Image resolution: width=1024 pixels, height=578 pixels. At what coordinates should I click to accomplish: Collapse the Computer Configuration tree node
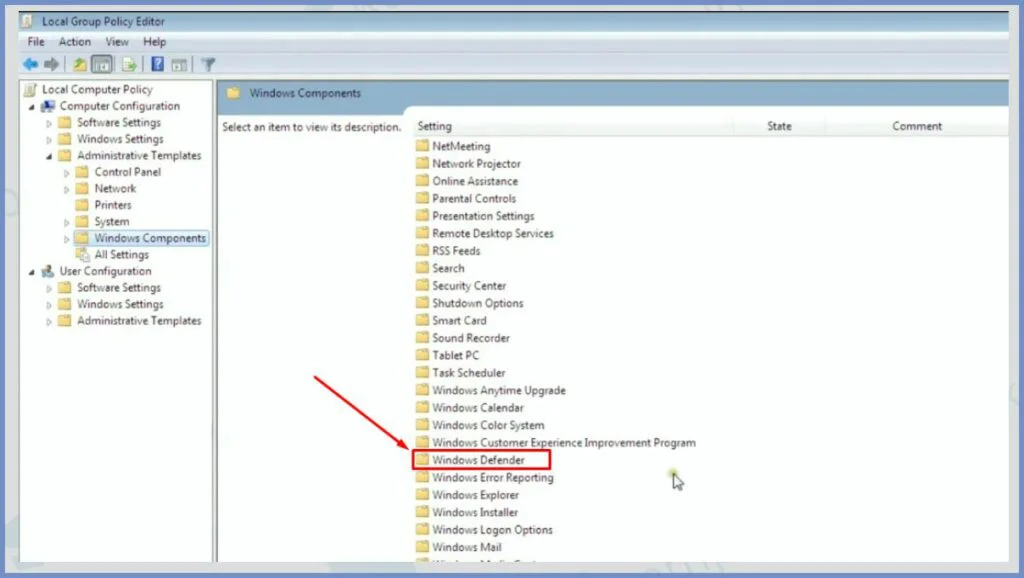tap(32, 106)
